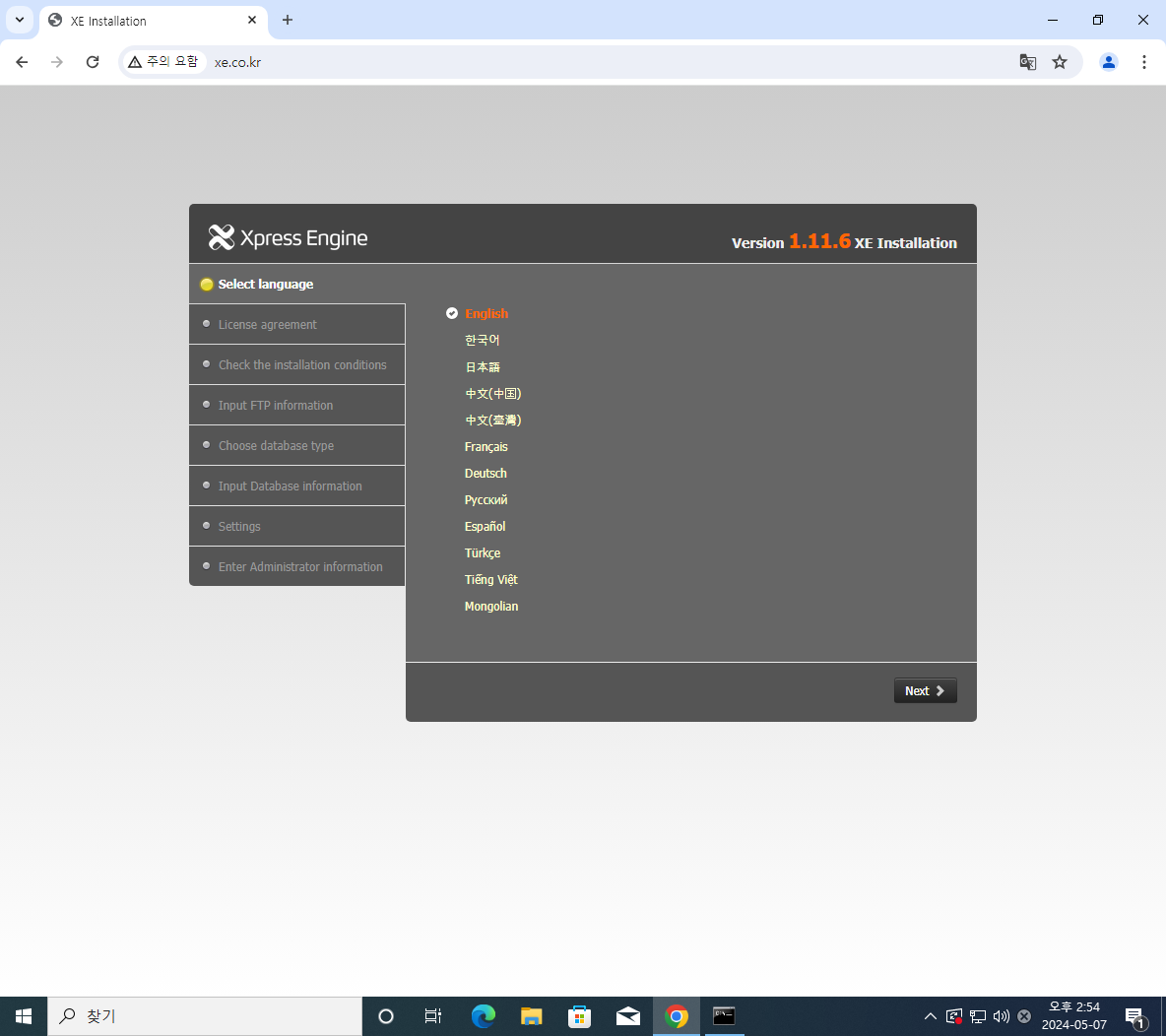Switch to Chrome on the taskbar

coord(676,1016)
